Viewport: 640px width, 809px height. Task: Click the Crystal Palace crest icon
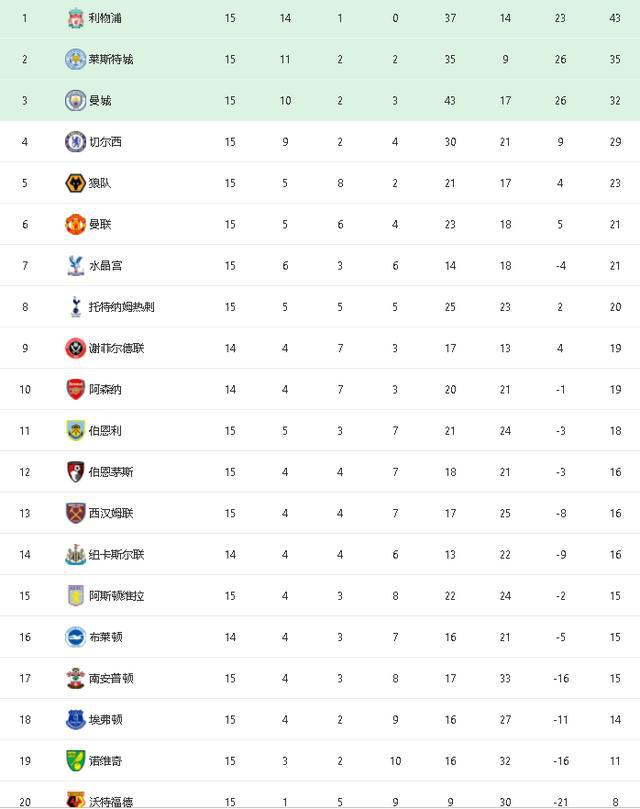tap(75, 266)
